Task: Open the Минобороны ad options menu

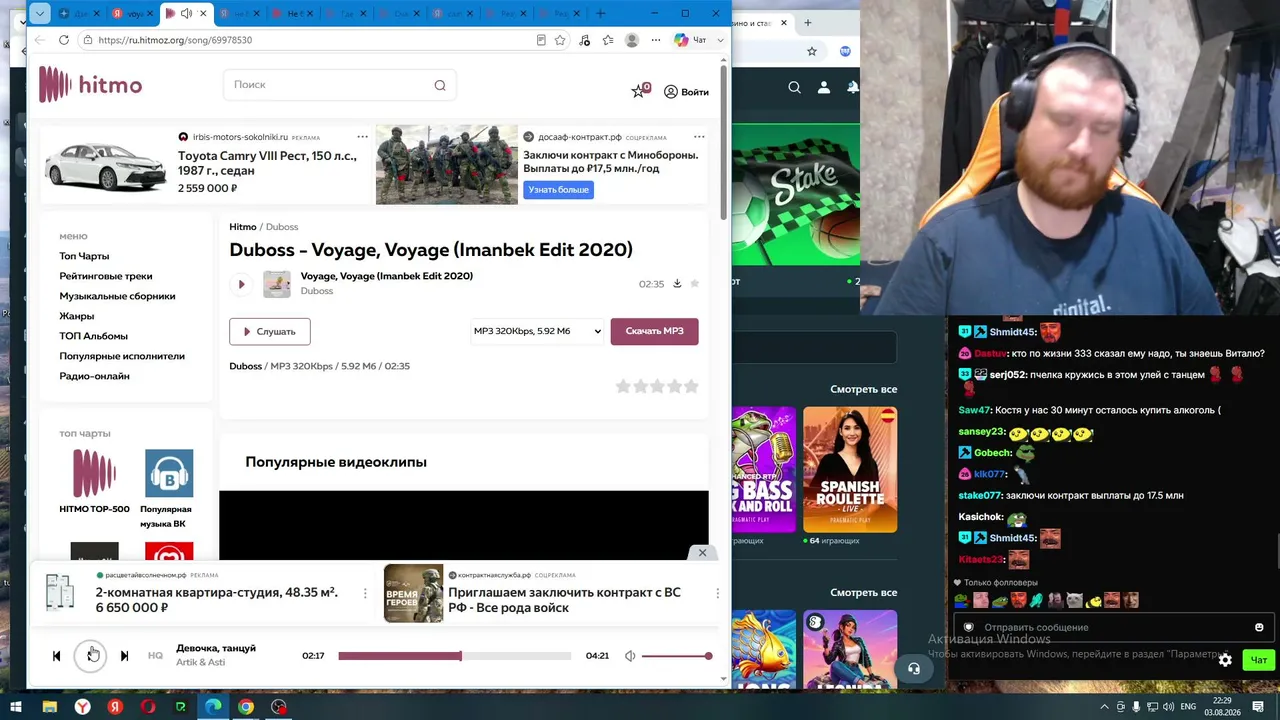Action: 699,137
